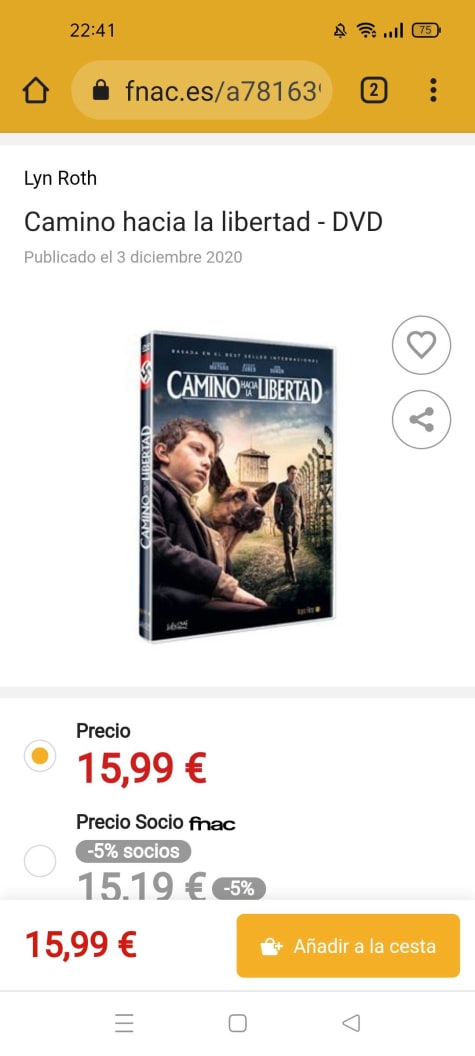Select the Precio Socio fnac radio option
Screen dimensions: 475x1056
[x=40, y=861]
